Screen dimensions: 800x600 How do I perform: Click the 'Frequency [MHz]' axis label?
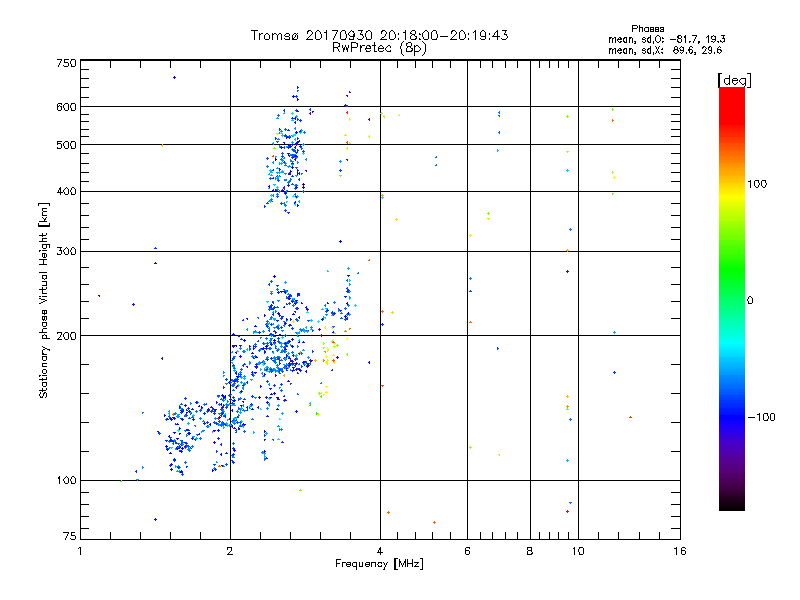coord(379,564)
